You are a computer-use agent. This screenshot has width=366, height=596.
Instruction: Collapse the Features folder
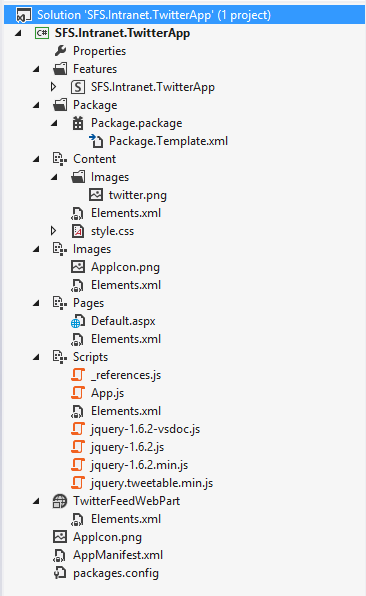(x=36, y=69)
